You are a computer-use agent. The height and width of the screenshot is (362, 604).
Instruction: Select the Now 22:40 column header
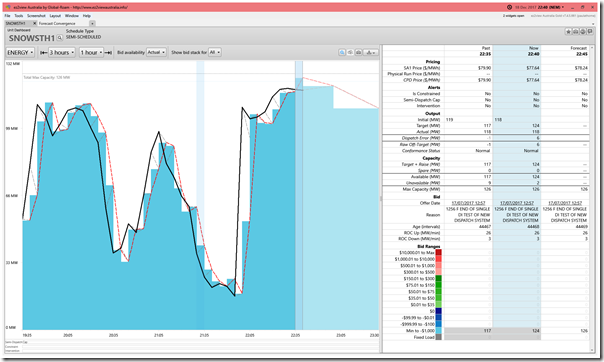tap(517, 51)
